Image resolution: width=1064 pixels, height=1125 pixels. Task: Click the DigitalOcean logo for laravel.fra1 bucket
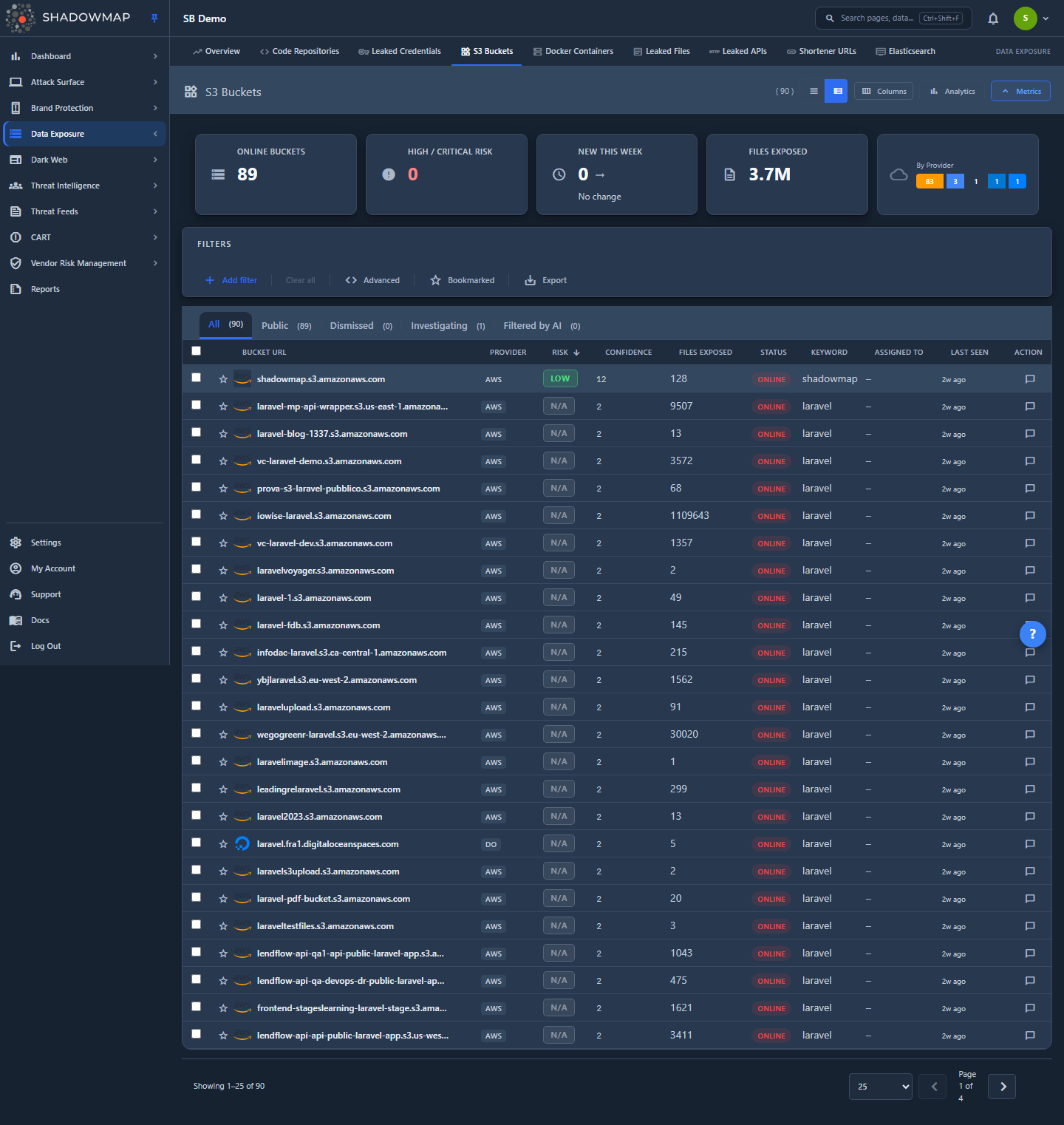(242, 843)
